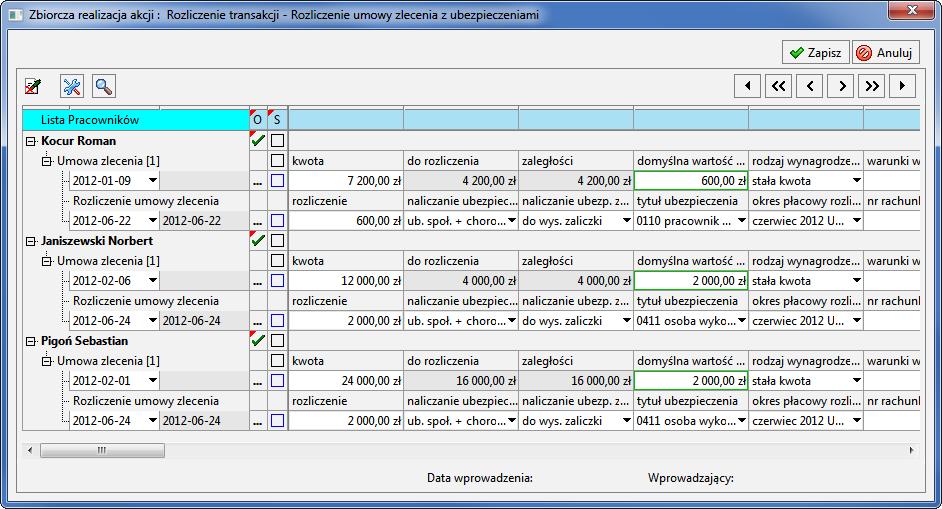The height and width of the screenshot is (509, 942).
Task: Click the horizontal scrollbar thumb
Action: click(x=102, y=450)
